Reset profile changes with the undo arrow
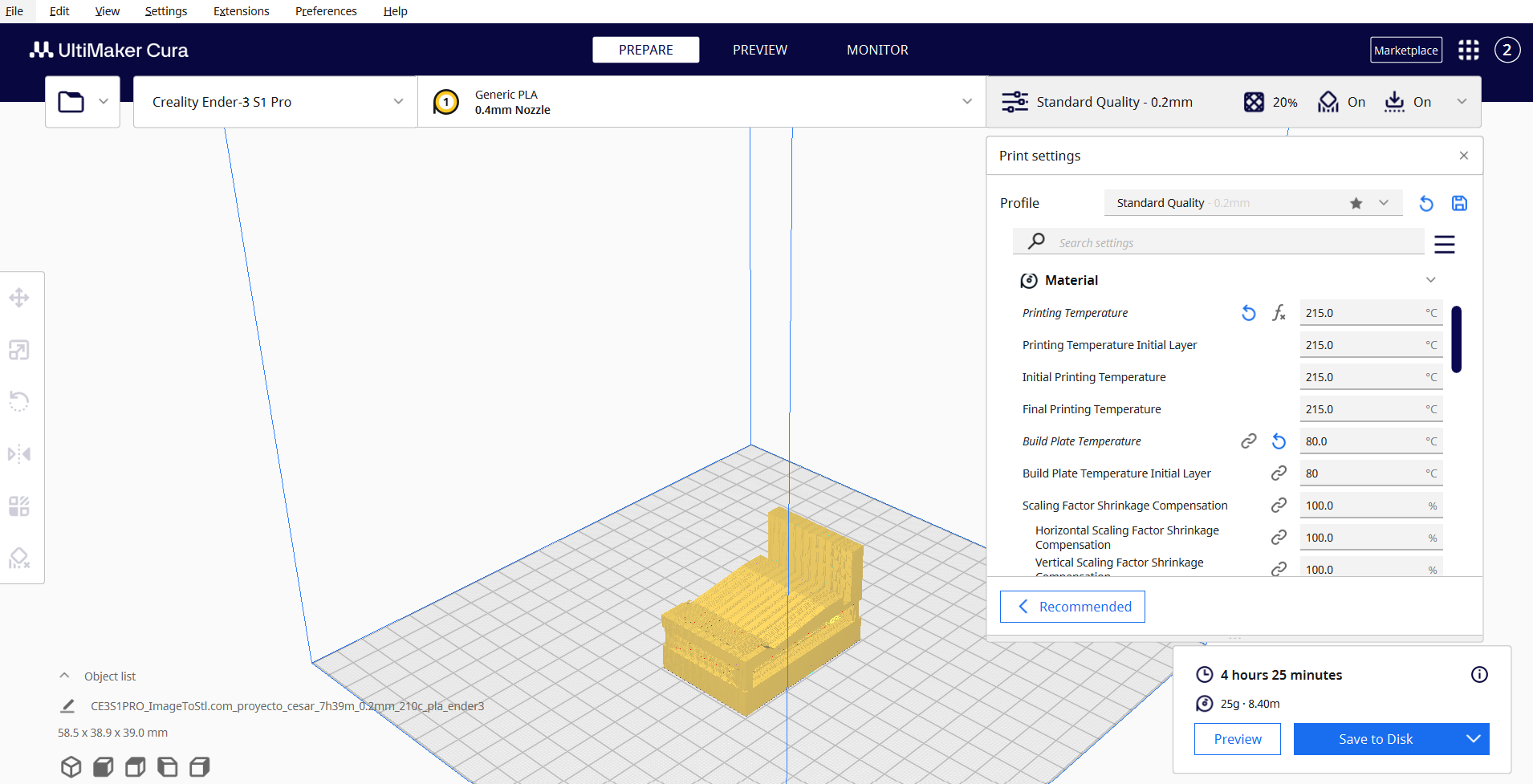 click(x=1426, y=203)
